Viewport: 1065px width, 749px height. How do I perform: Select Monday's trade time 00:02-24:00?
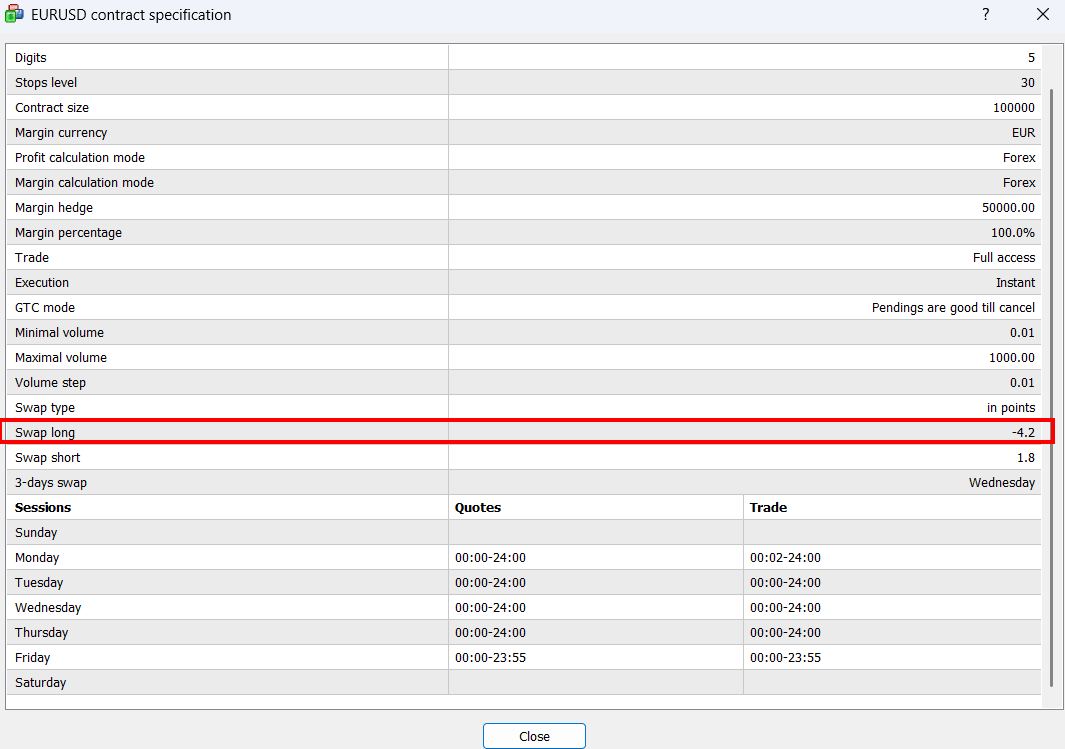(785, 558)
